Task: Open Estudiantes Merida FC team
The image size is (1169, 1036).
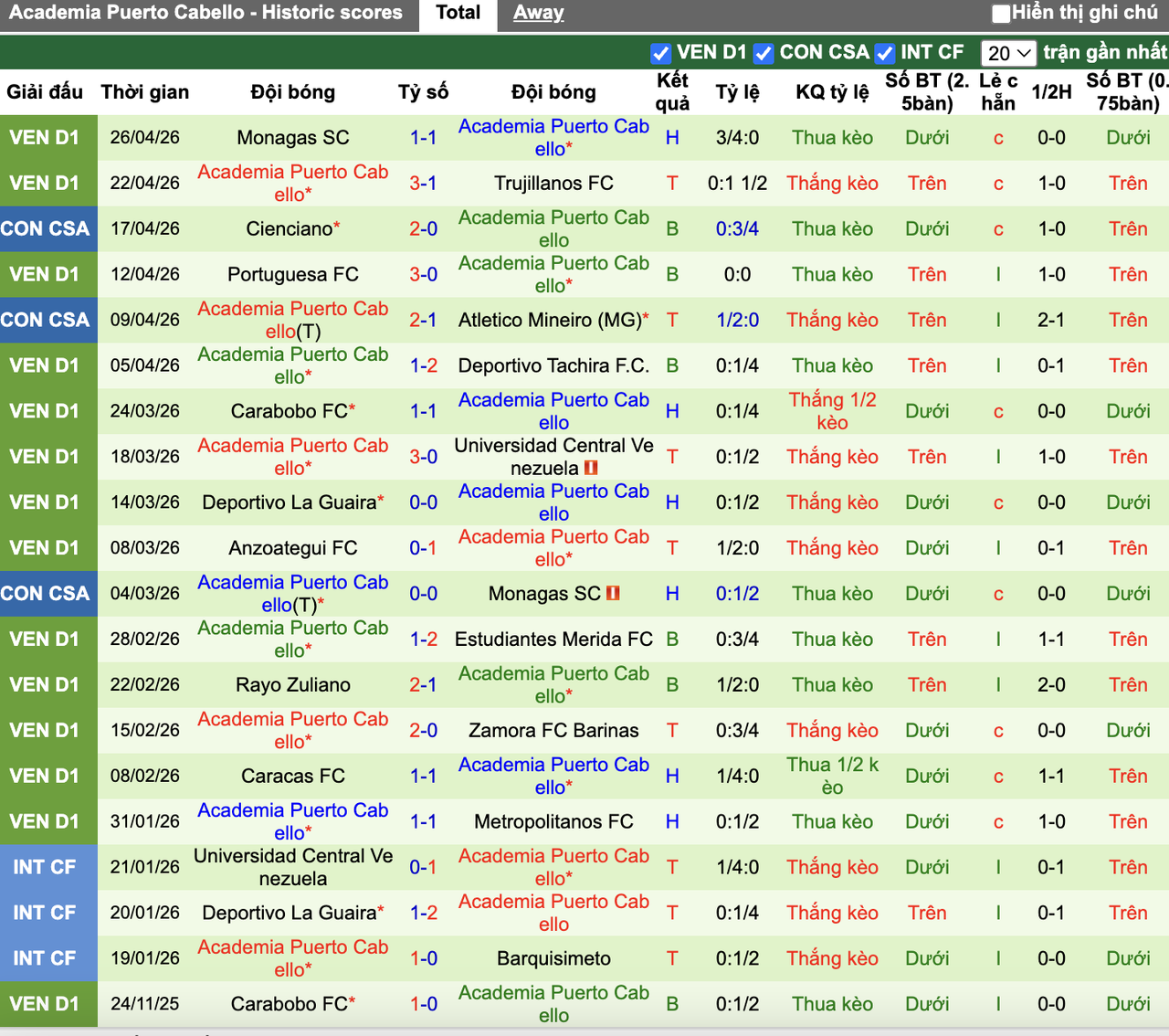Action: (553, 640)
